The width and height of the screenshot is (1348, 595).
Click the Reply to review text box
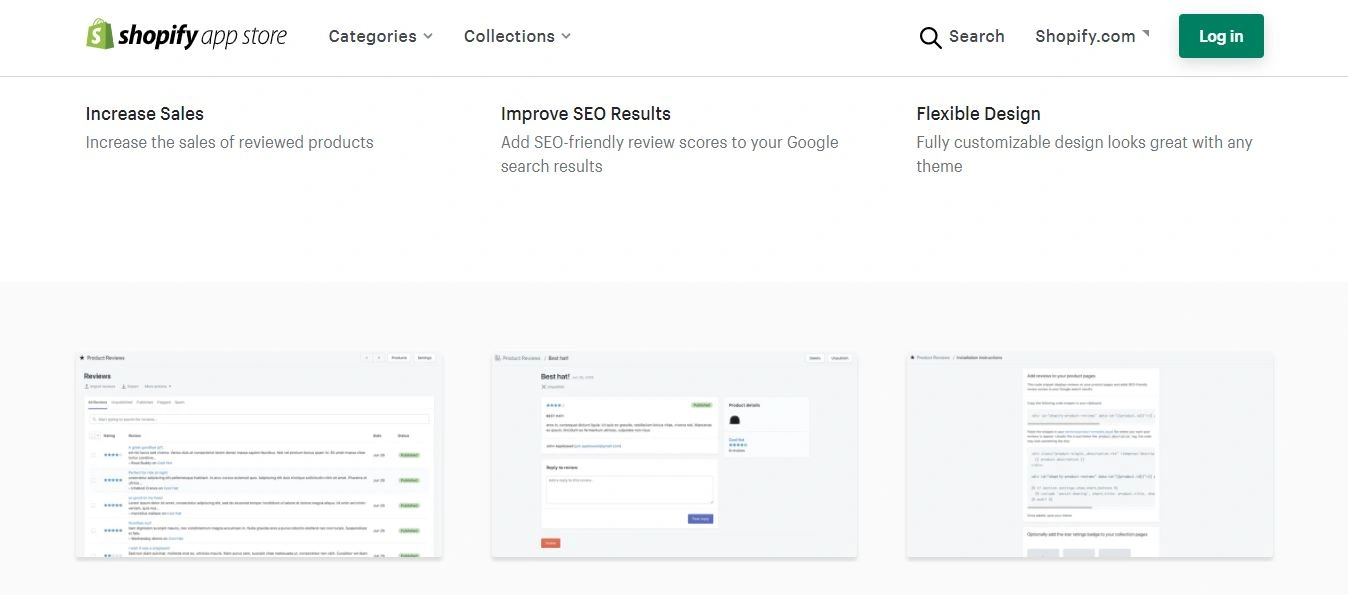click(629, 489)
